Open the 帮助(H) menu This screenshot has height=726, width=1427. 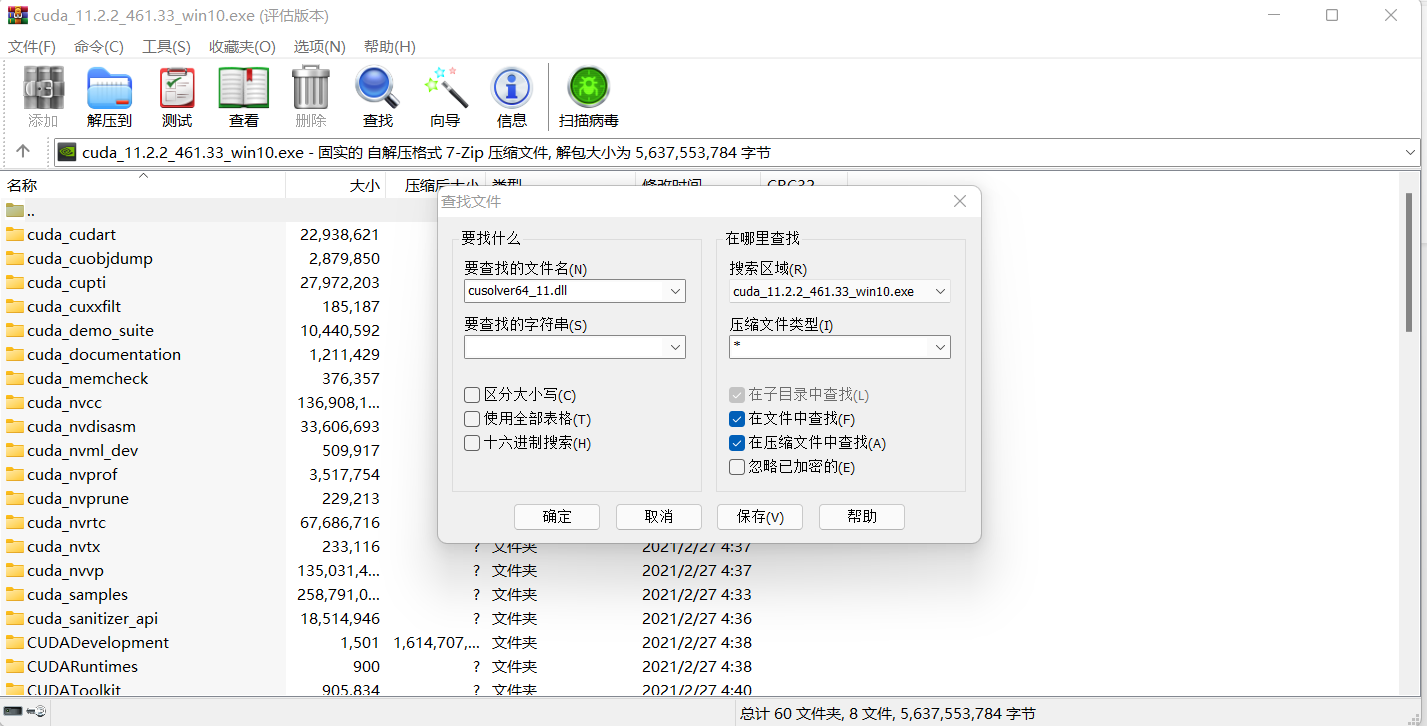point(389,46)
